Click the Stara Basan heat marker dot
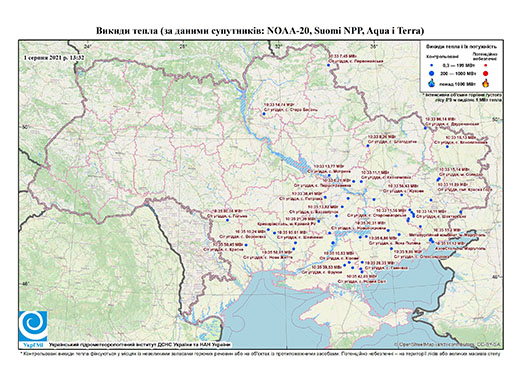This screenshot has width=520, height=368. tap(264, 114)
